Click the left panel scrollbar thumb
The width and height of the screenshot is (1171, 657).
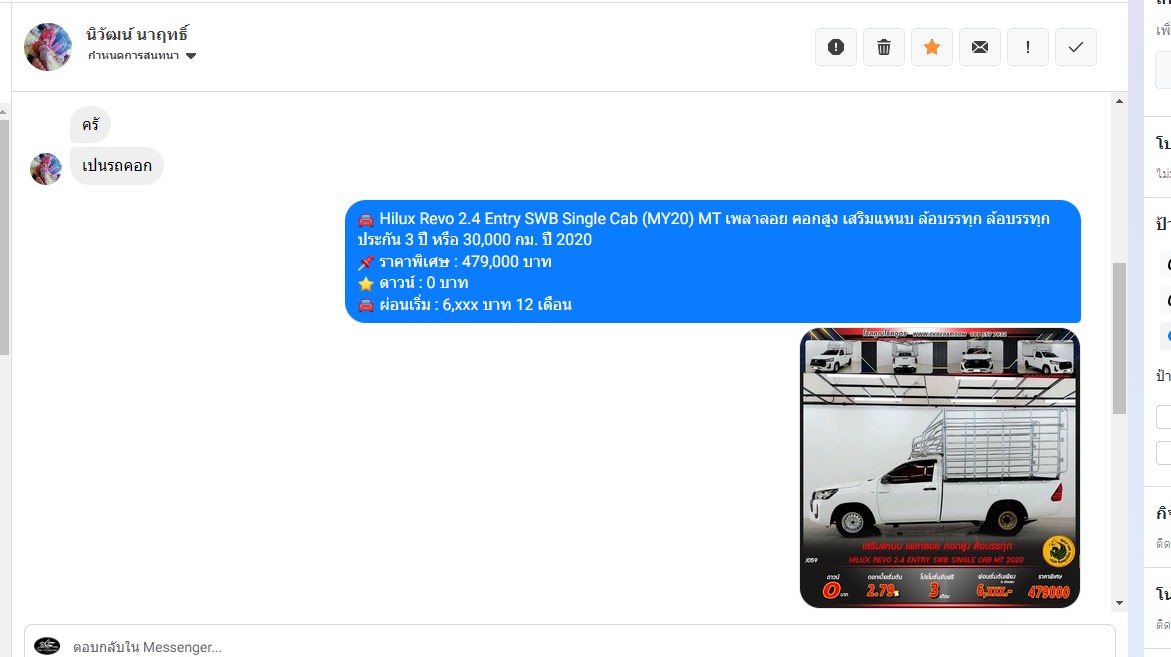(x=4, y=237)
